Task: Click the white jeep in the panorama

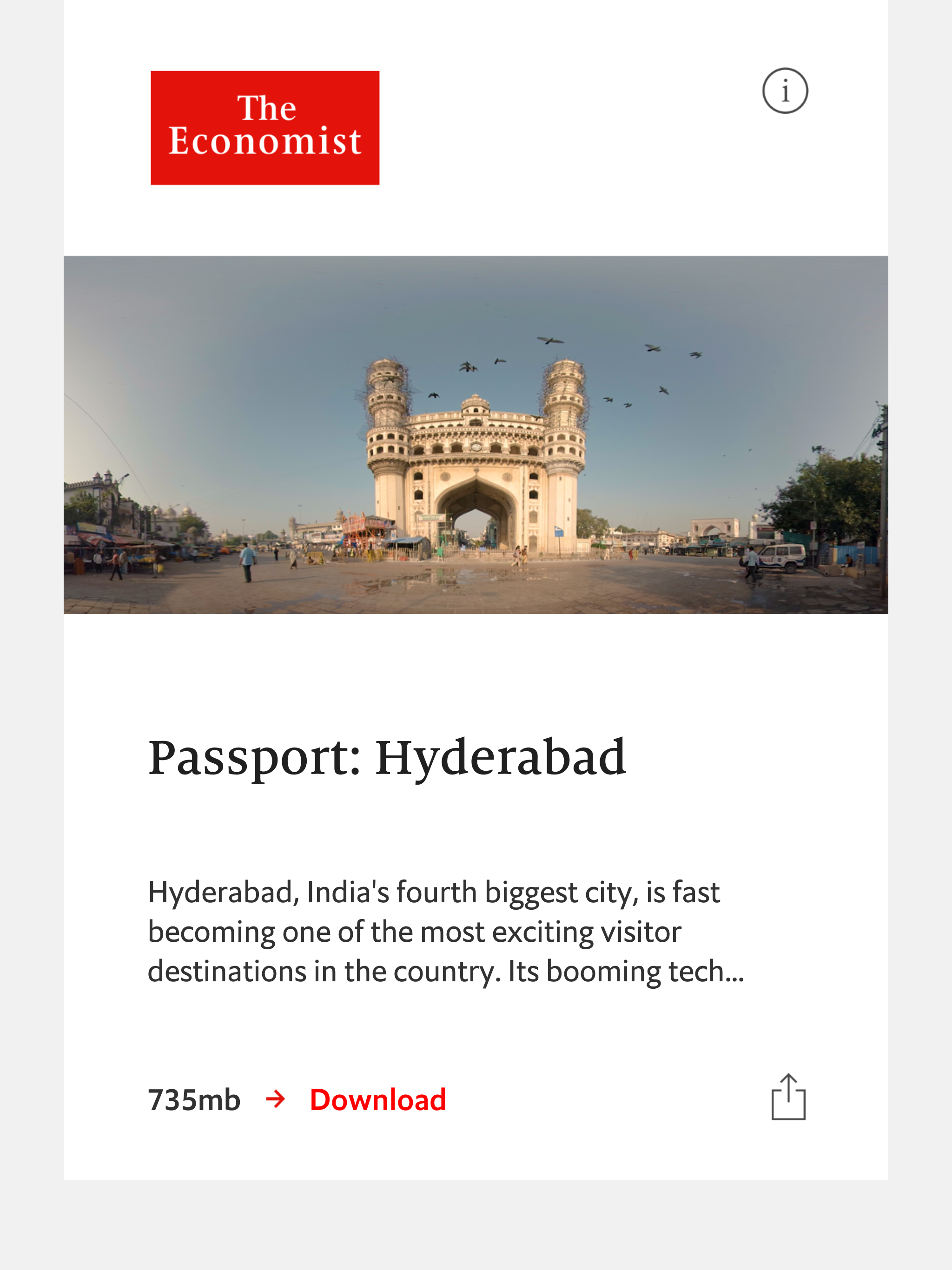Action: coord(782,556)
